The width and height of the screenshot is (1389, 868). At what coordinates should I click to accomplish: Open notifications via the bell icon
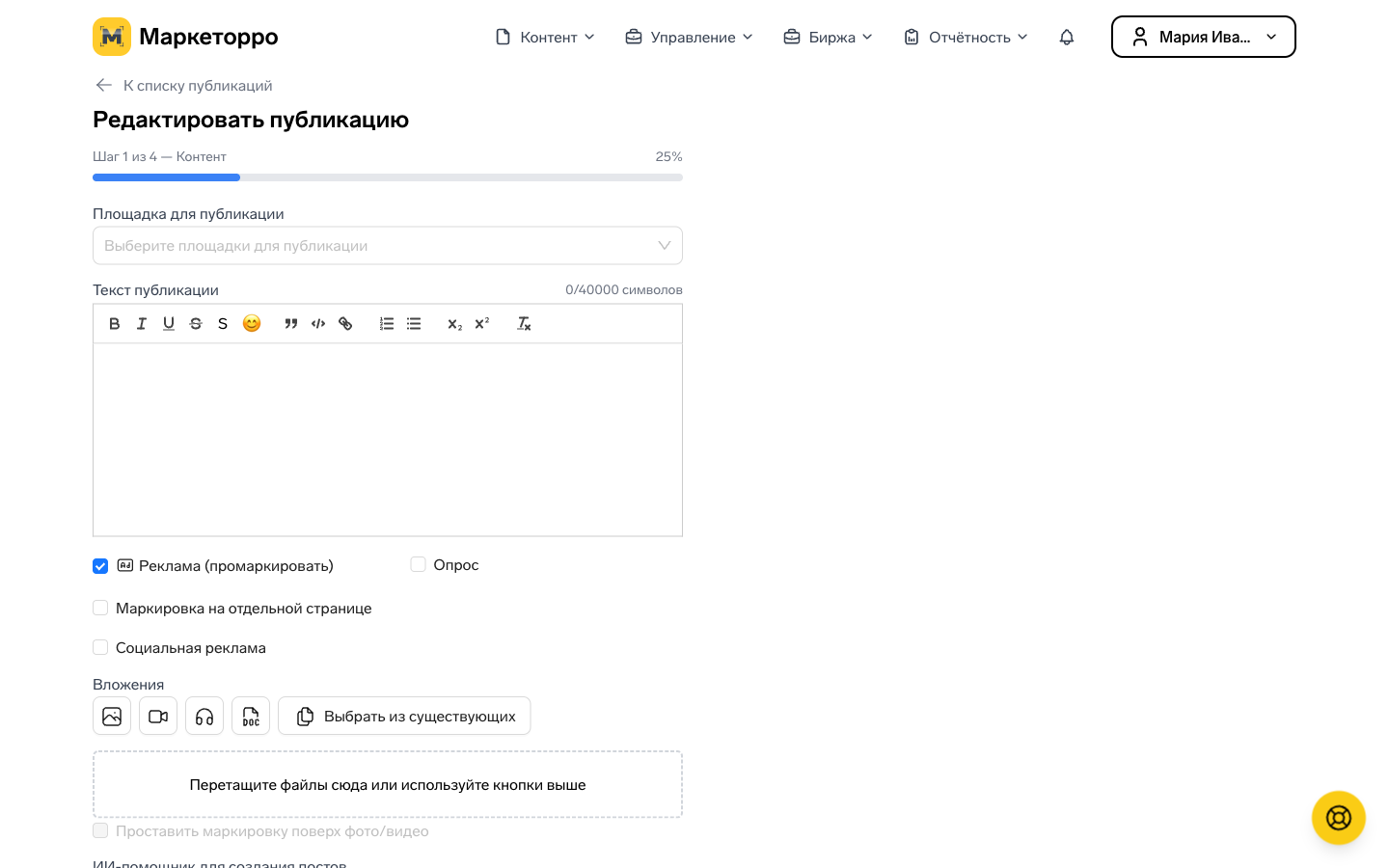[1067, 38]
